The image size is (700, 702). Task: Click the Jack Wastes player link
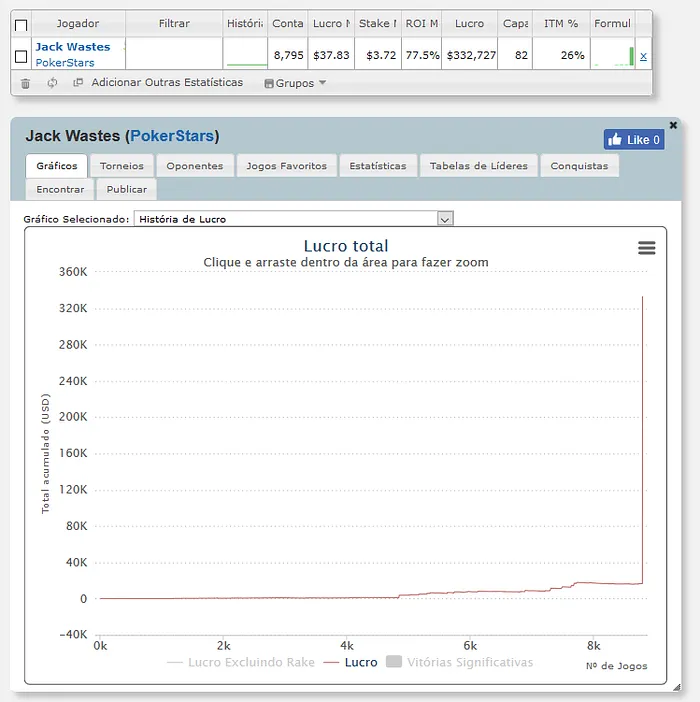coord(73,47)
